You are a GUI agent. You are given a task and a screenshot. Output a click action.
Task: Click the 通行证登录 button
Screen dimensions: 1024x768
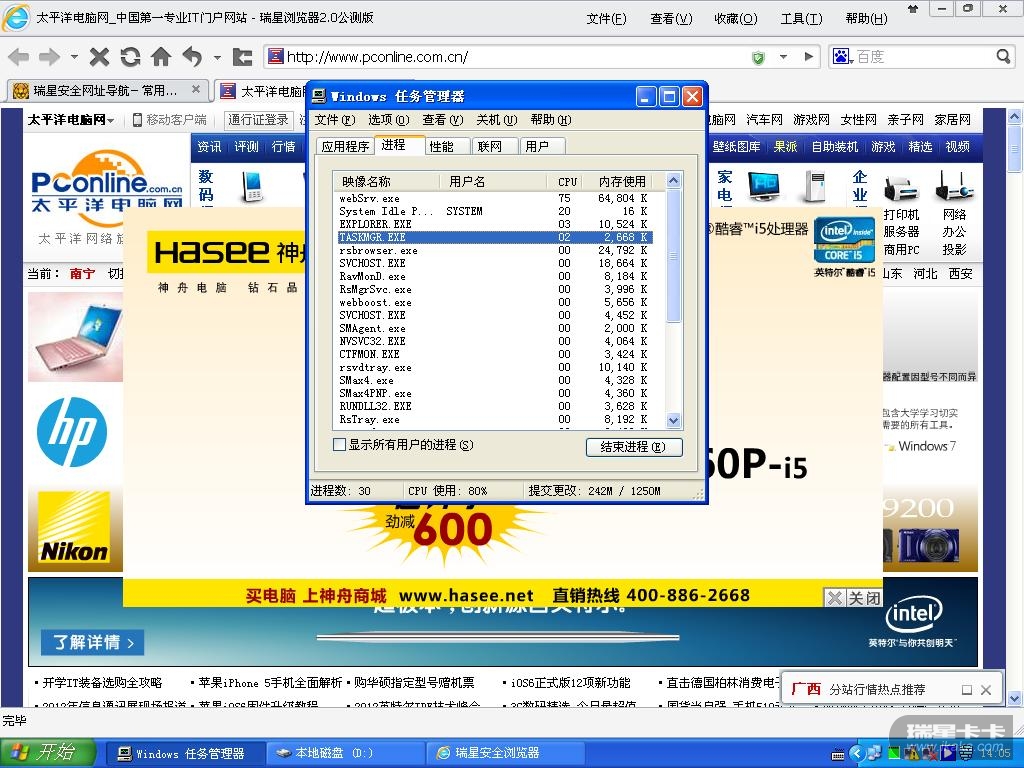pos(259,120)
